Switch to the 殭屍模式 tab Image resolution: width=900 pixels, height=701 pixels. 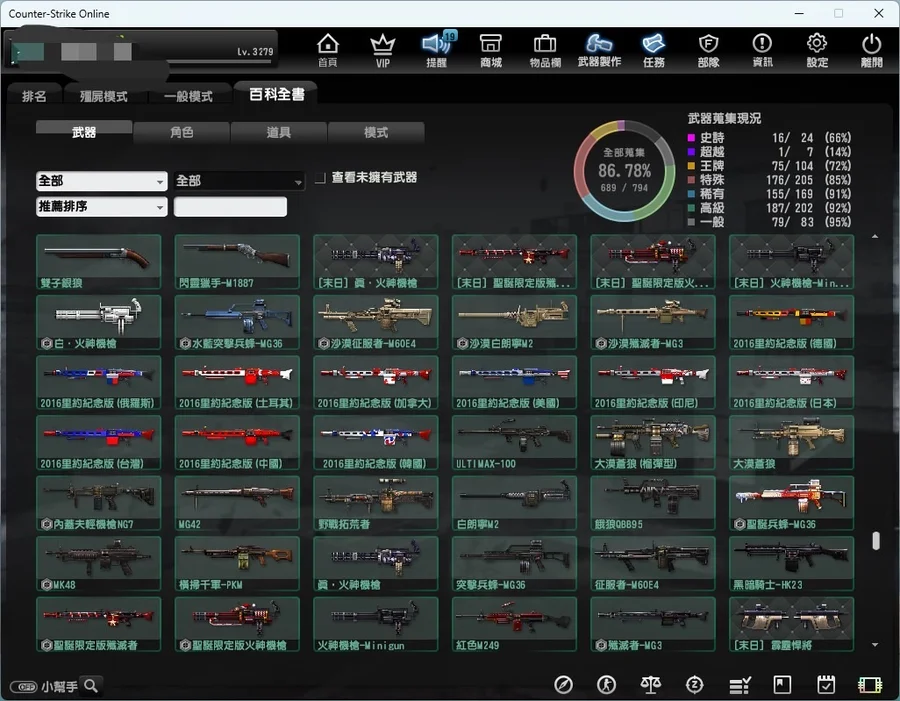click(104, 96)
